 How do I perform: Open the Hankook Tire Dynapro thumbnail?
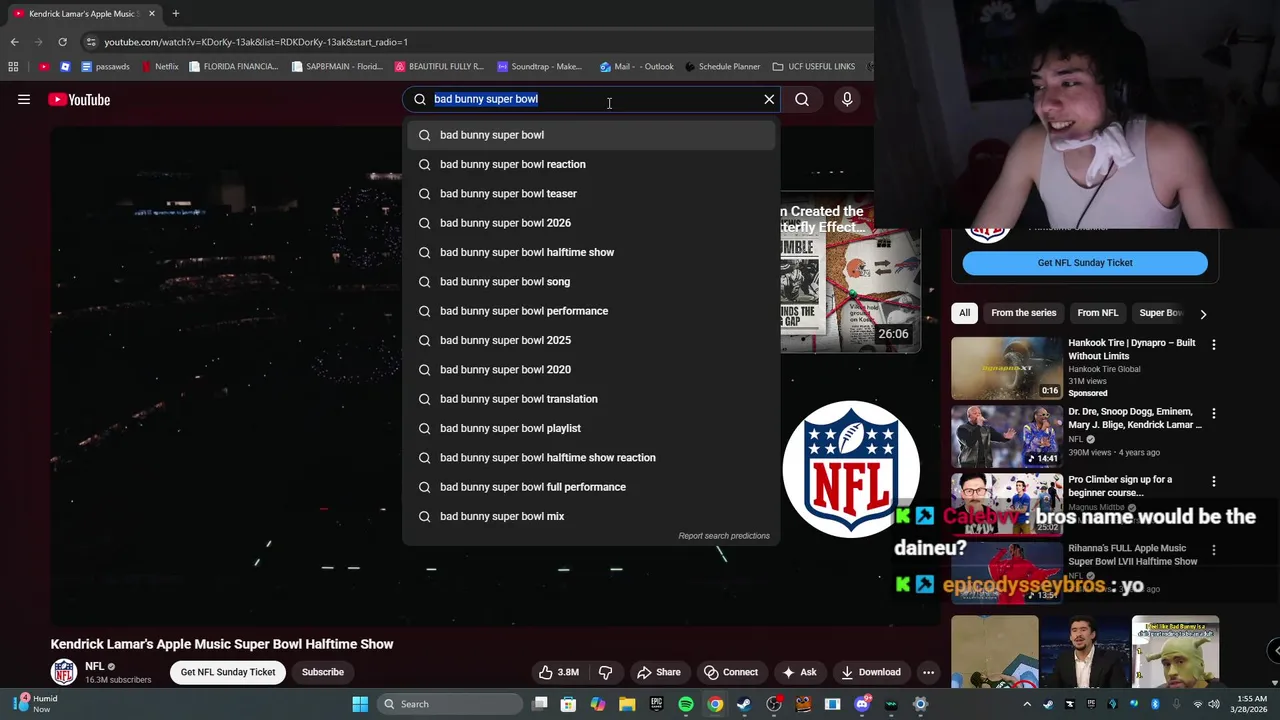(1007, 368)
